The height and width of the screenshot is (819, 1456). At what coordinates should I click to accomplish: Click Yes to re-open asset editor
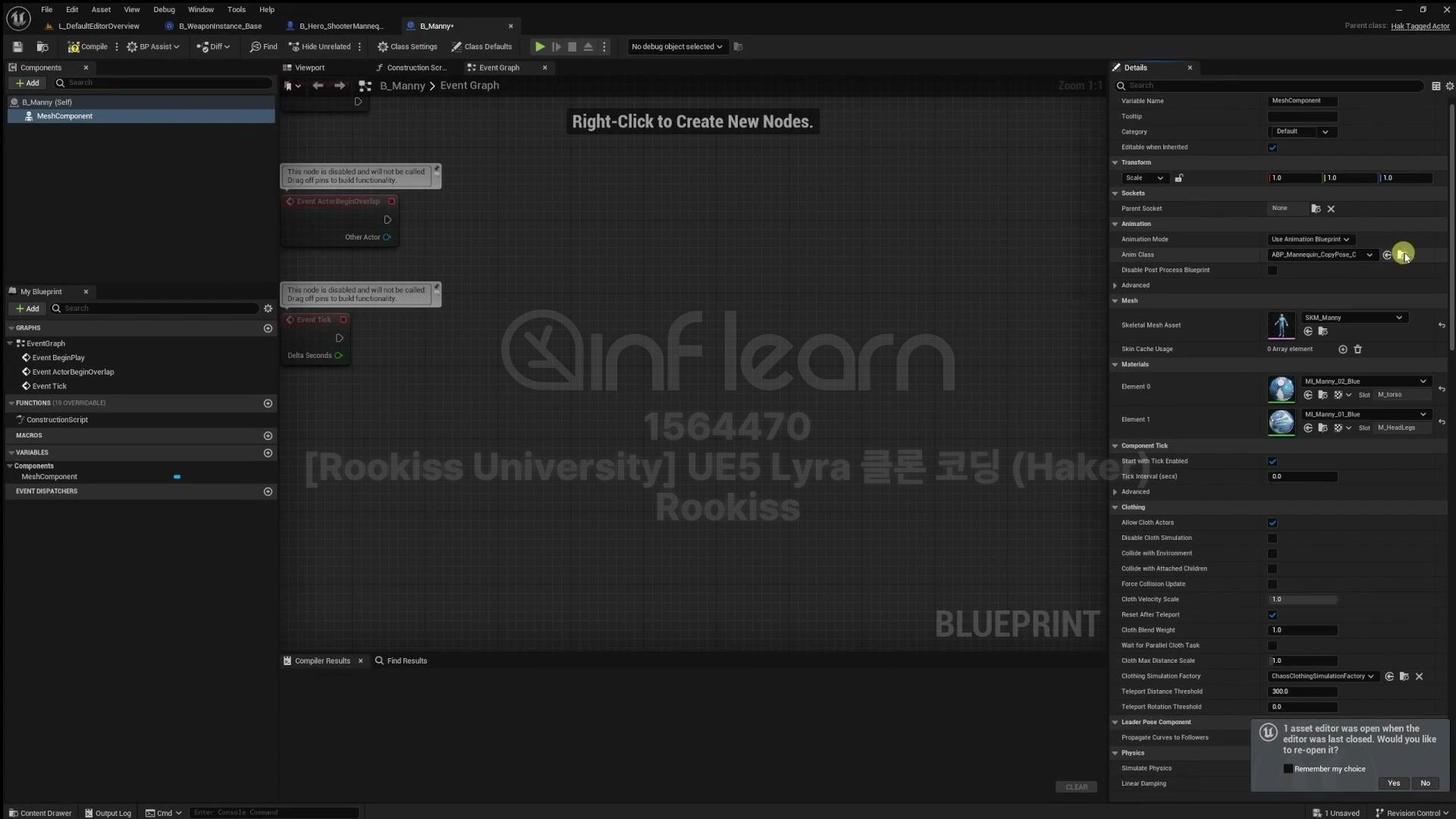pos(1394,783)
